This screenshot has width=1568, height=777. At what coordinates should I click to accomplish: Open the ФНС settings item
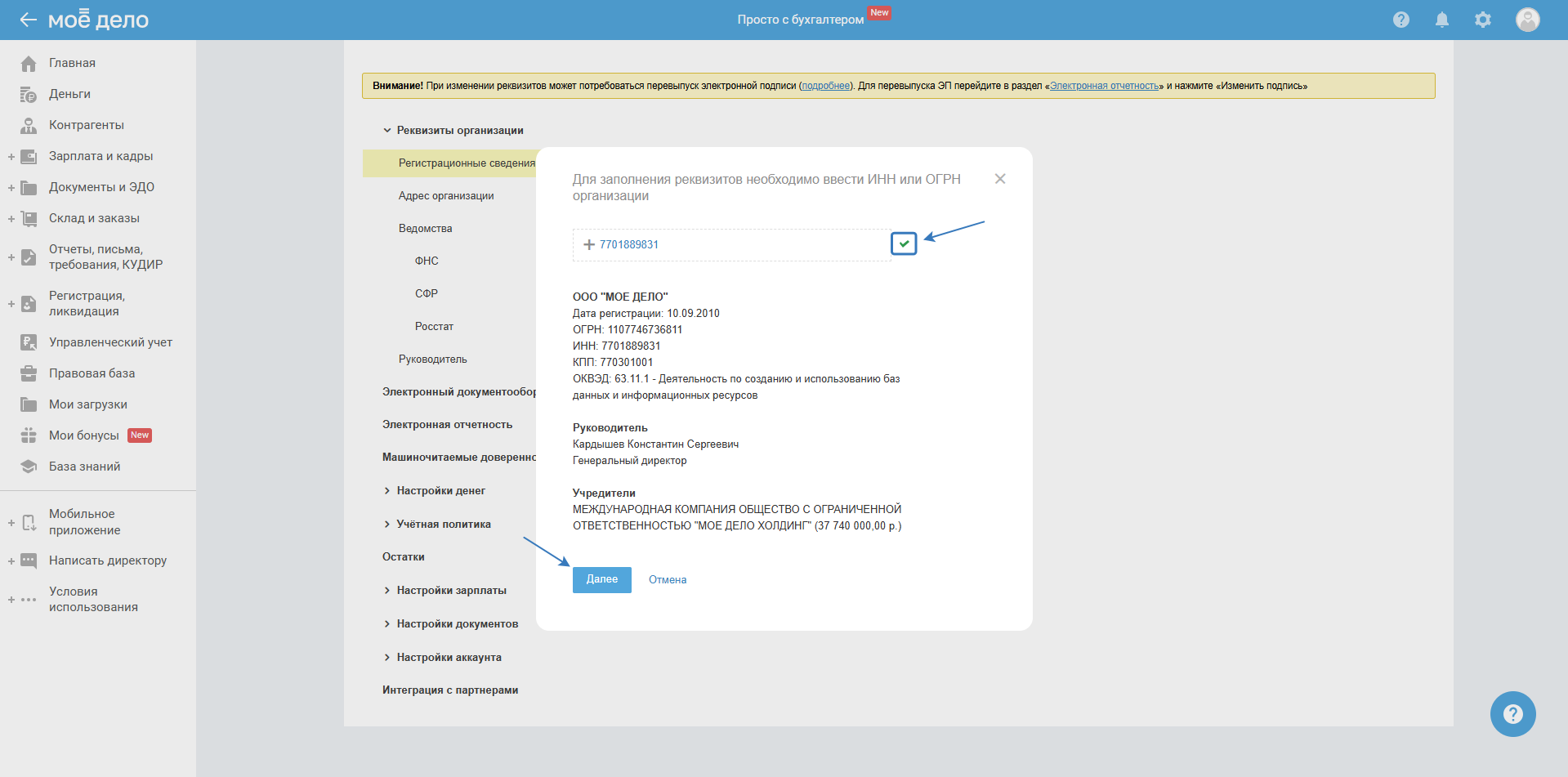pyautogui.click(x=427, y=261)
